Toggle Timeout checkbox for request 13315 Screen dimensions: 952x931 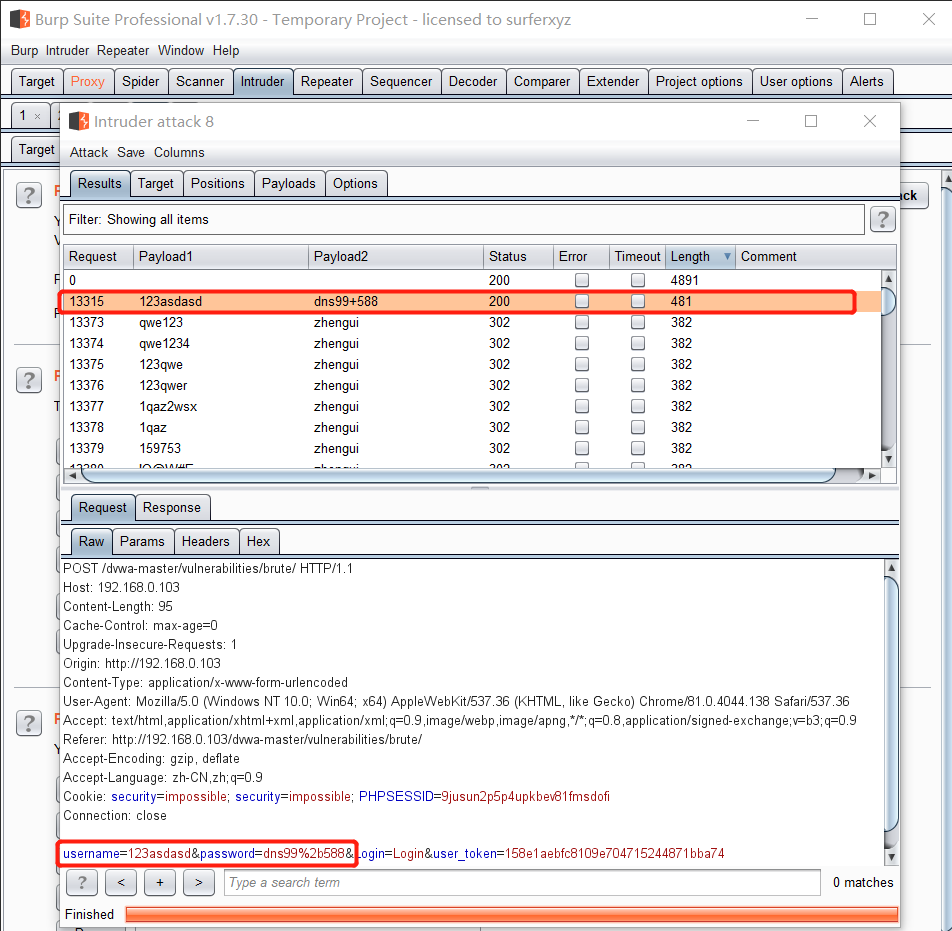tap(638, 301)
